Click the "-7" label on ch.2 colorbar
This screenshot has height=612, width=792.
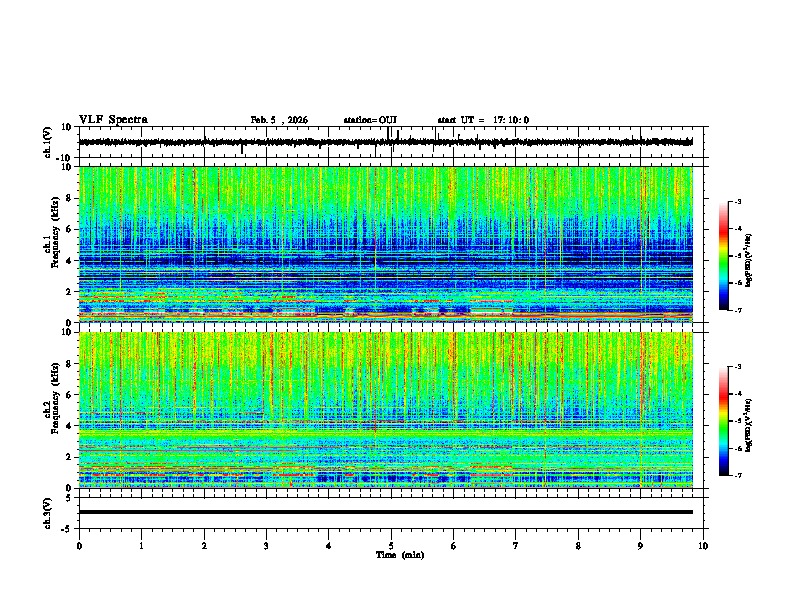click(737, 475)
